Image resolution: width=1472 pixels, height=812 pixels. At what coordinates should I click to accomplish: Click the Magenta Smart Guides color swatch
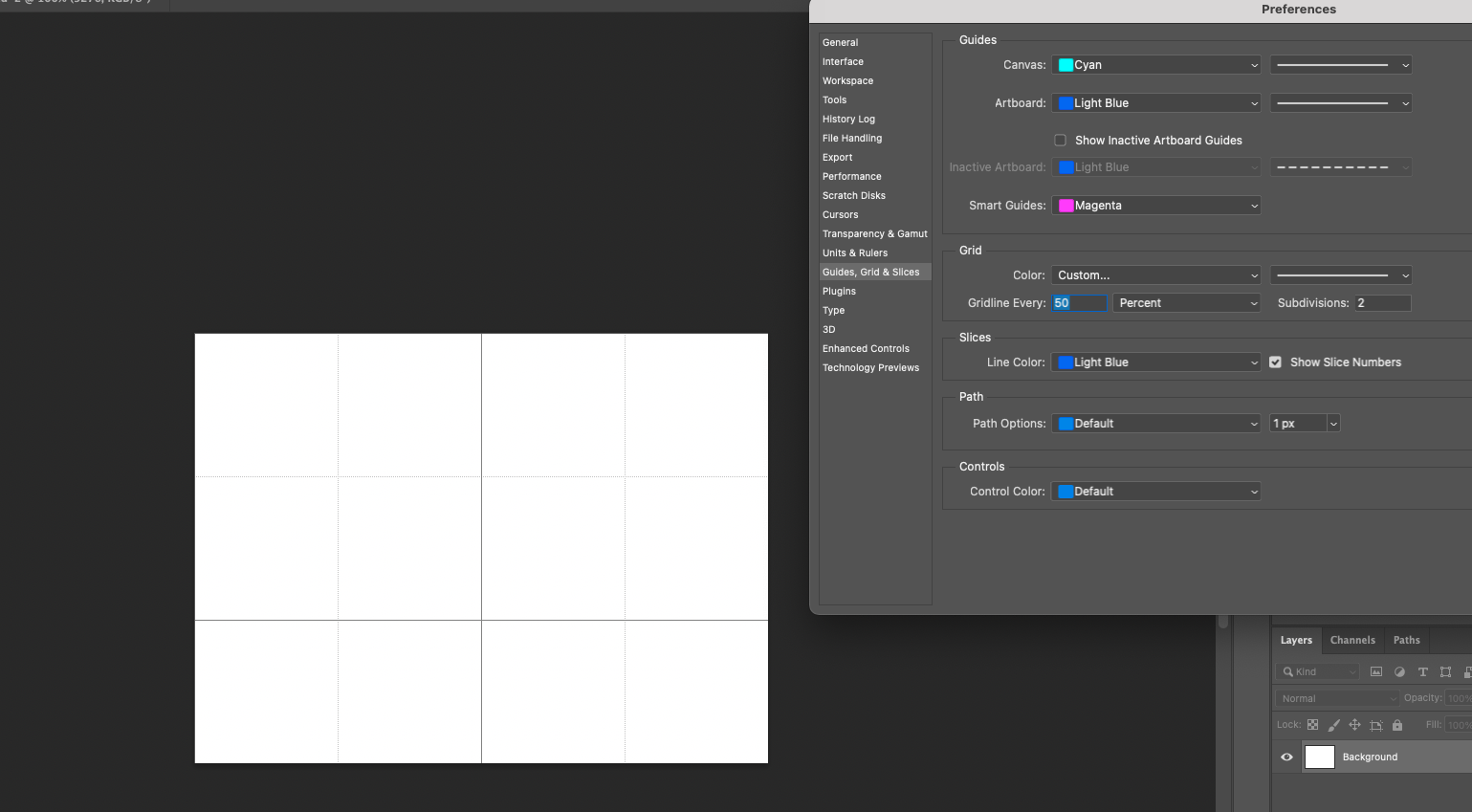point(1066,205)
